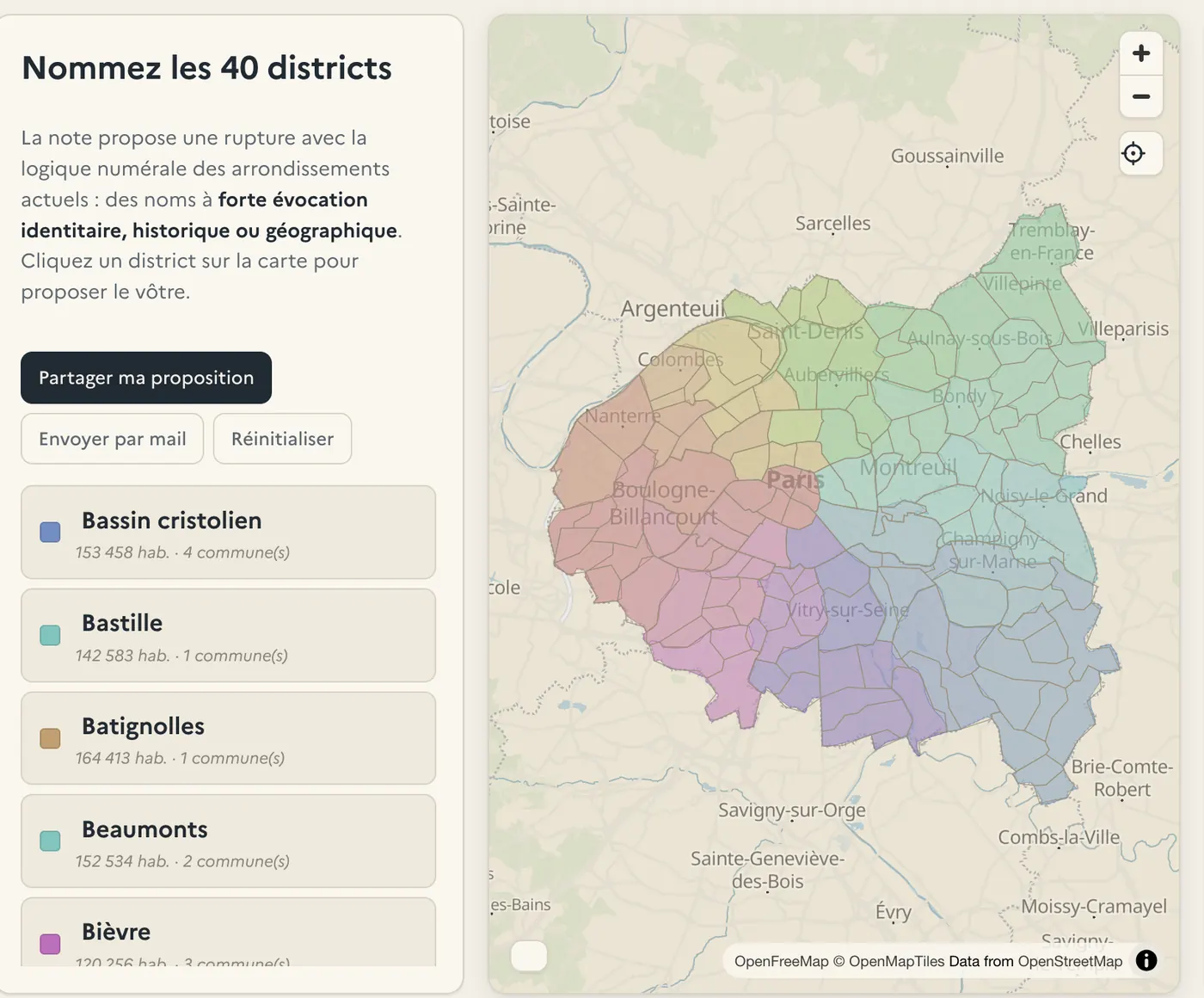Screen dimensions: 1204x998
Task: Click the Noisy-le-Grand map label
Action: pyautogui.click(x=1044, y=496)
